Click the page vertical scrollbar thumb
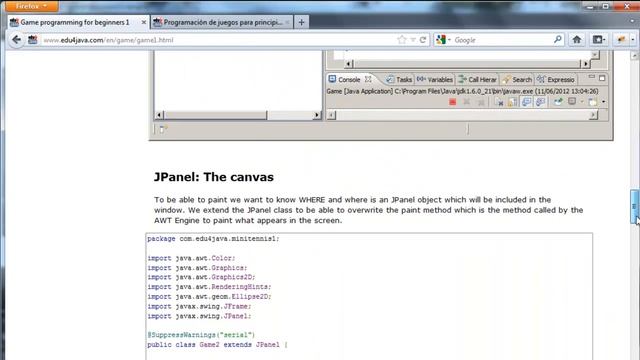 (x=634, y=207)
